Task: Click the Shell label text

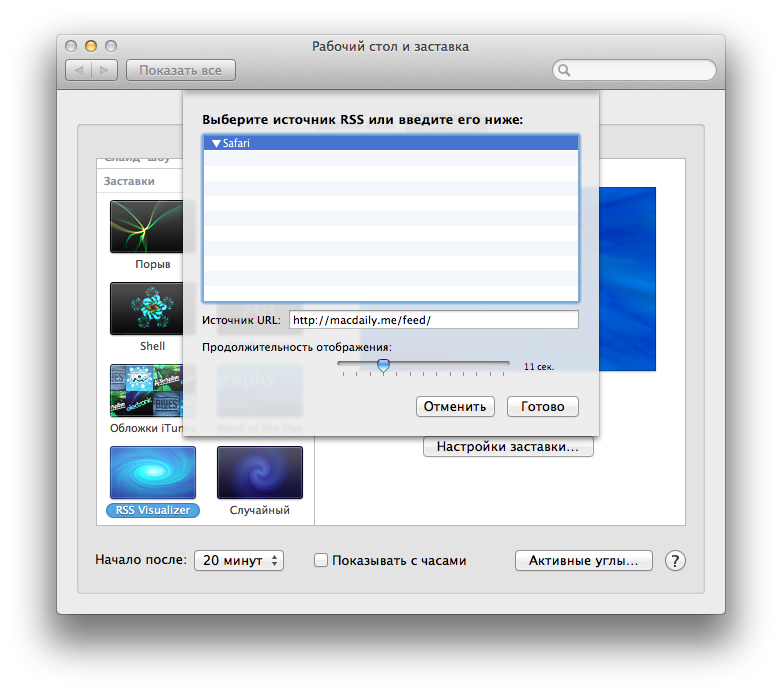Action: (153, 346)
